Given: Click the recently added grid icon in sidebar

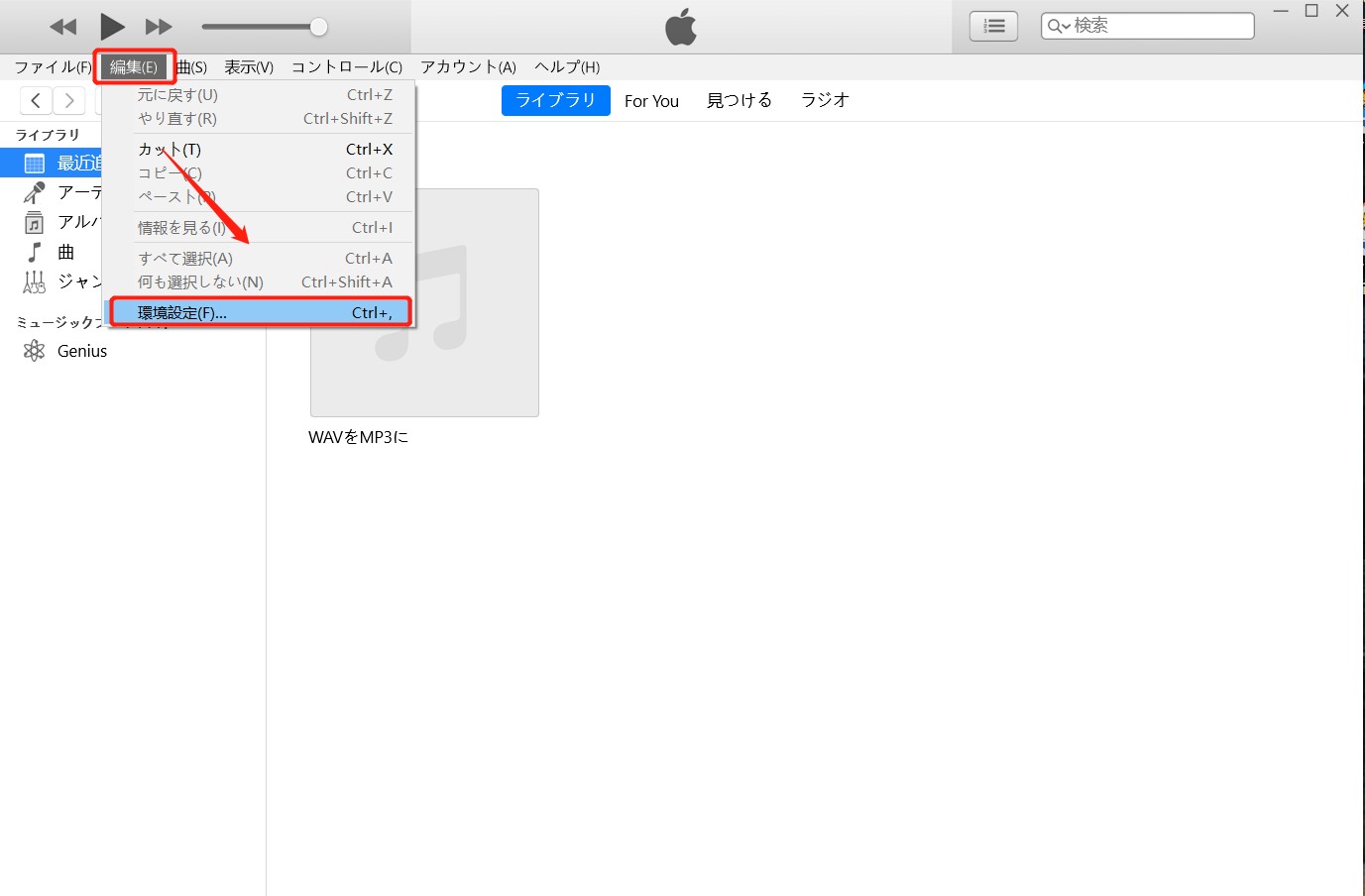Looking at the screenshot, I should coord(35,164).
